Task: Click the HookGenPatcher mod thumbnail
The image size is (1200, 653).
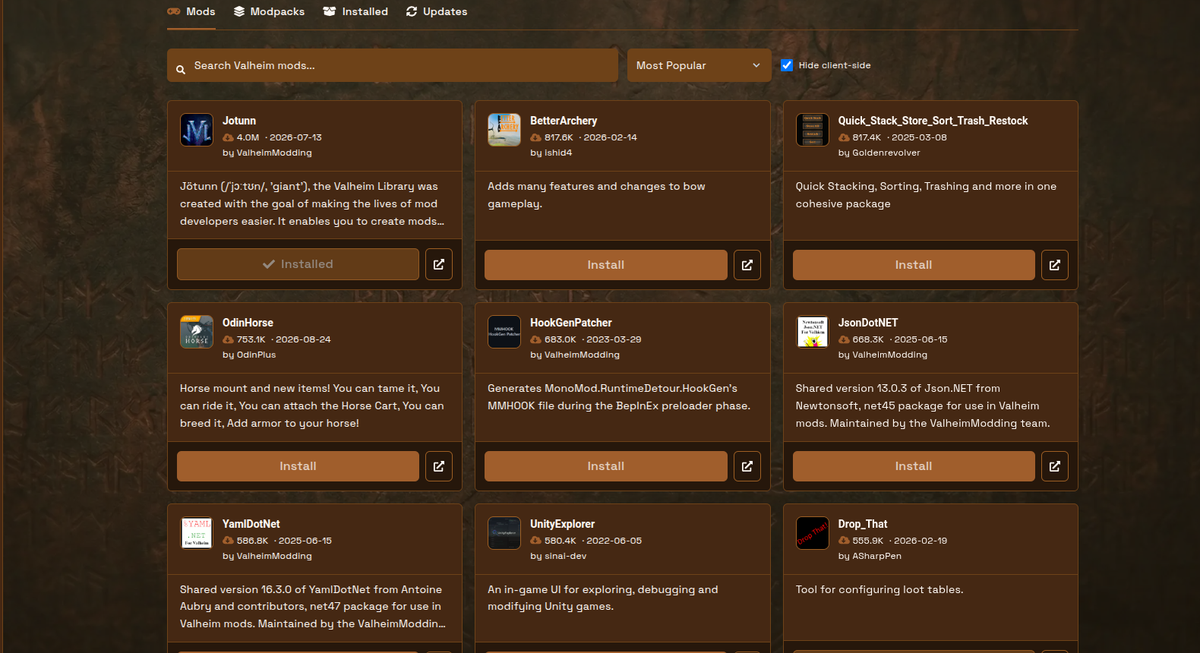Action: [505, 332]
